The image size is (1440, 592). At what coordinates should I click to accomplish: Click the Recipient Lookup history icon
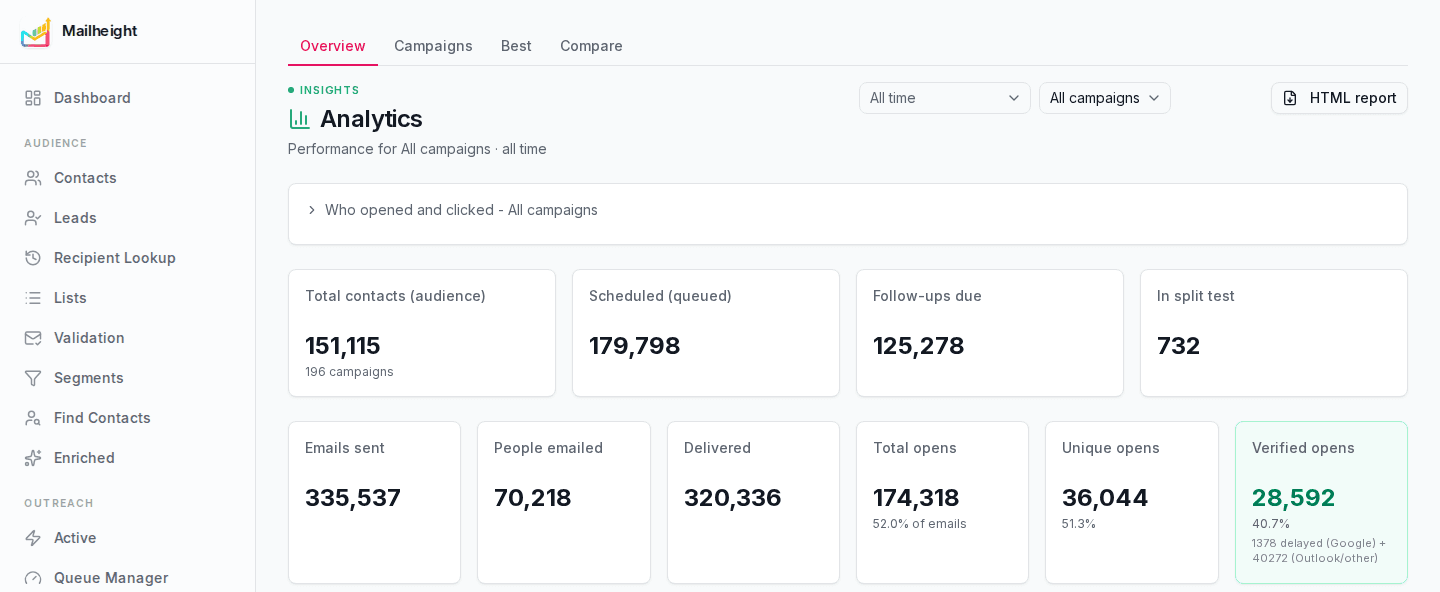point(33,258)
